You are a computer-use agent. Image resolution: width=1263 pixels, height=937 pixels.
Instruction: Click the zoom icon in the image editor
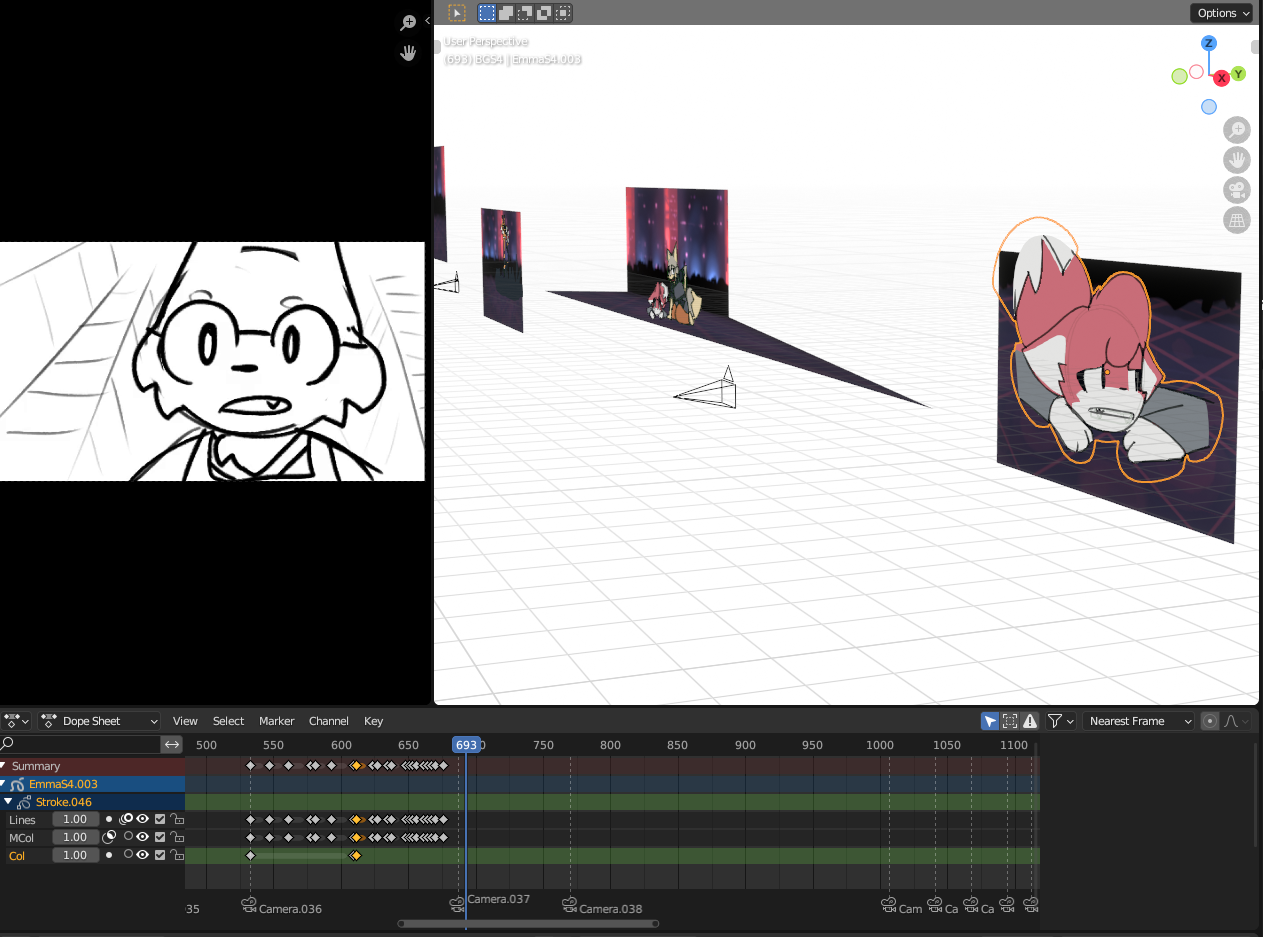coord(408,23)
